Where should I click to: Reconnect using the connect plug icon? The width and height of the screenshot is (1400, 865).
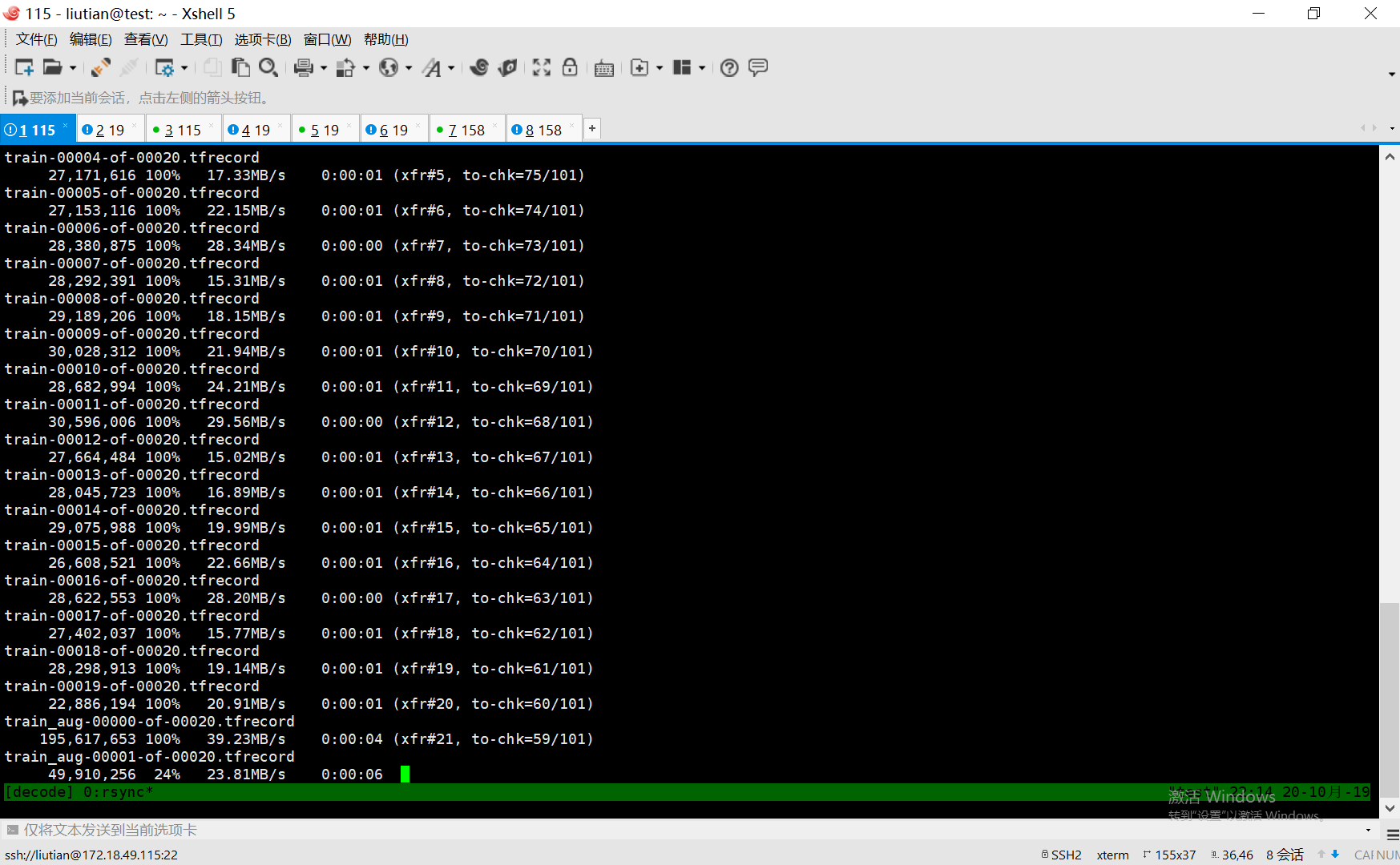point(100,67)
